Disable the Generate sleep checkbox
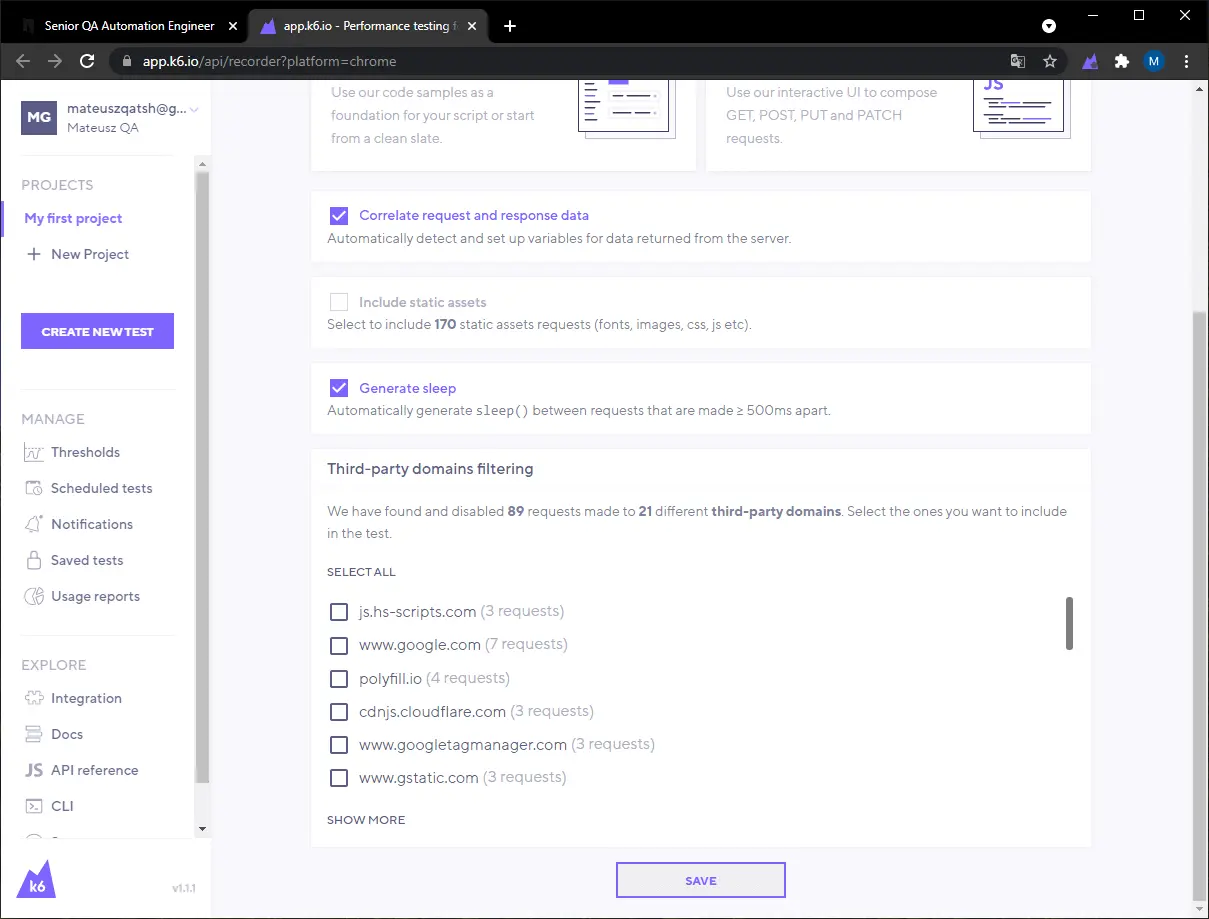The width and height of the screenshot is (1209, 919). point(339,388)
